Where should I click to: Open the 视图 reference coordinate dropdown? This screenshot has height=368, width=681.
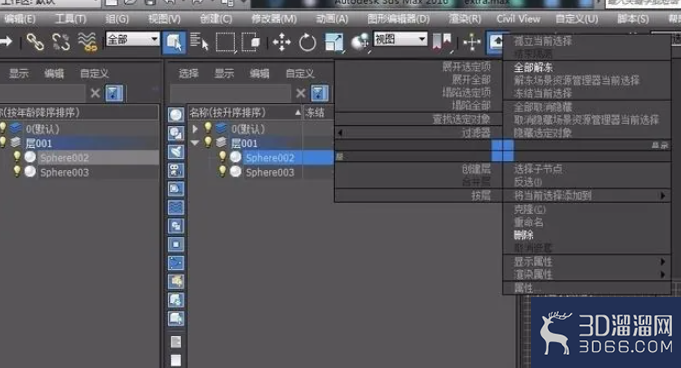pyautogui.click(x=400, y=40)
